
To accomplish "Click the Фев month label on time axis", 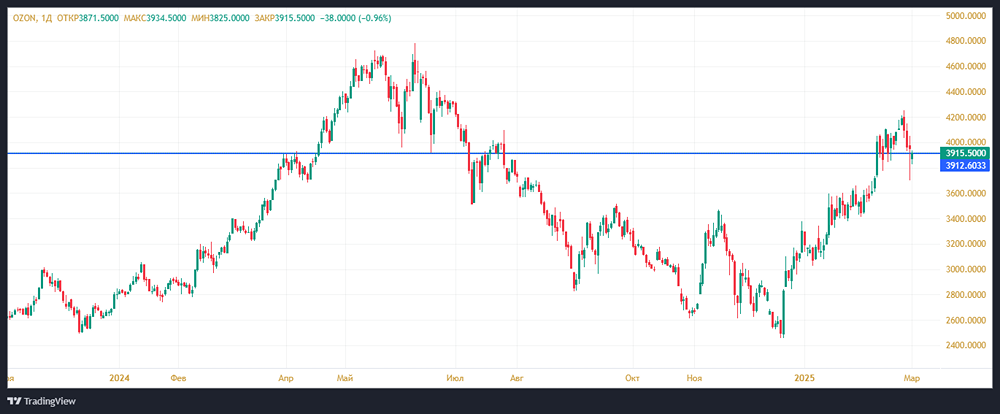I will pyautogui.click(x=178, y=378).
